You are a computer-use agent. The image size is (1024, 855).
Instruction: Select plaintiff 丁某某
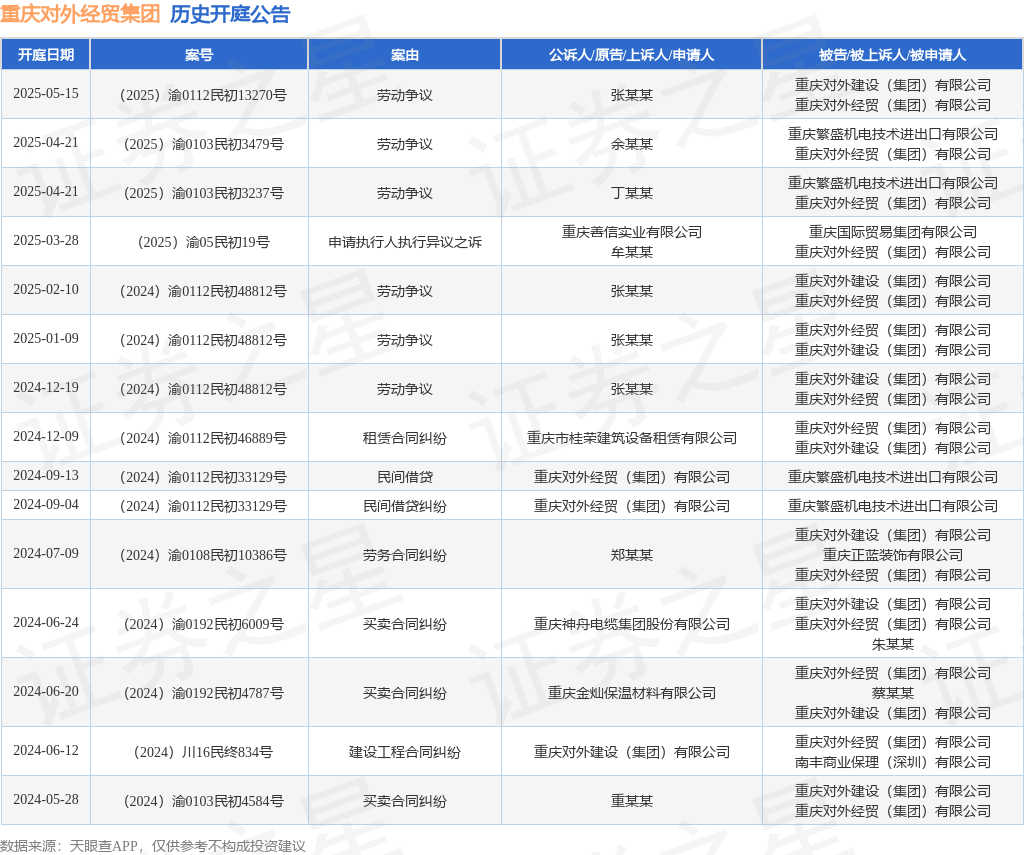(x=632, y=193)
